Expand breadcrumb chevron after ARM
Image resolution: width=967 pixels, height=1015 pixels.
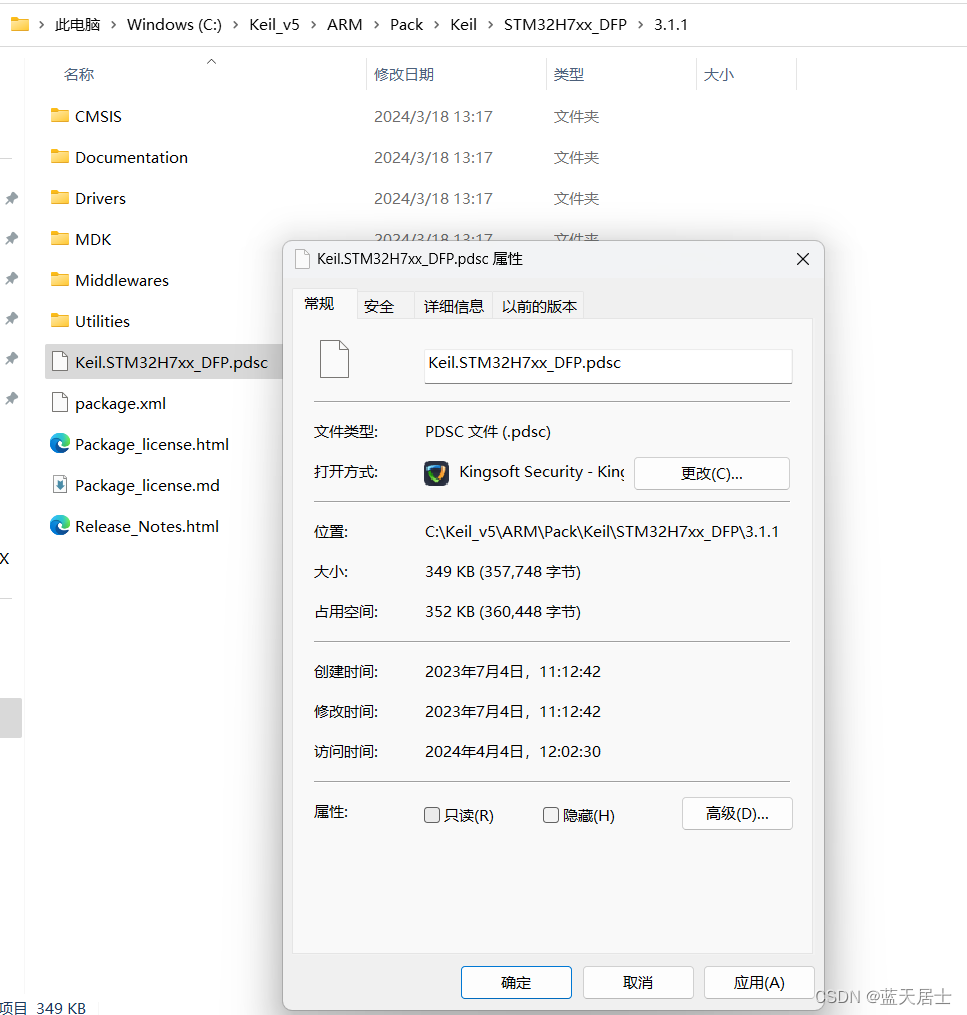click(x=376, y=25)
